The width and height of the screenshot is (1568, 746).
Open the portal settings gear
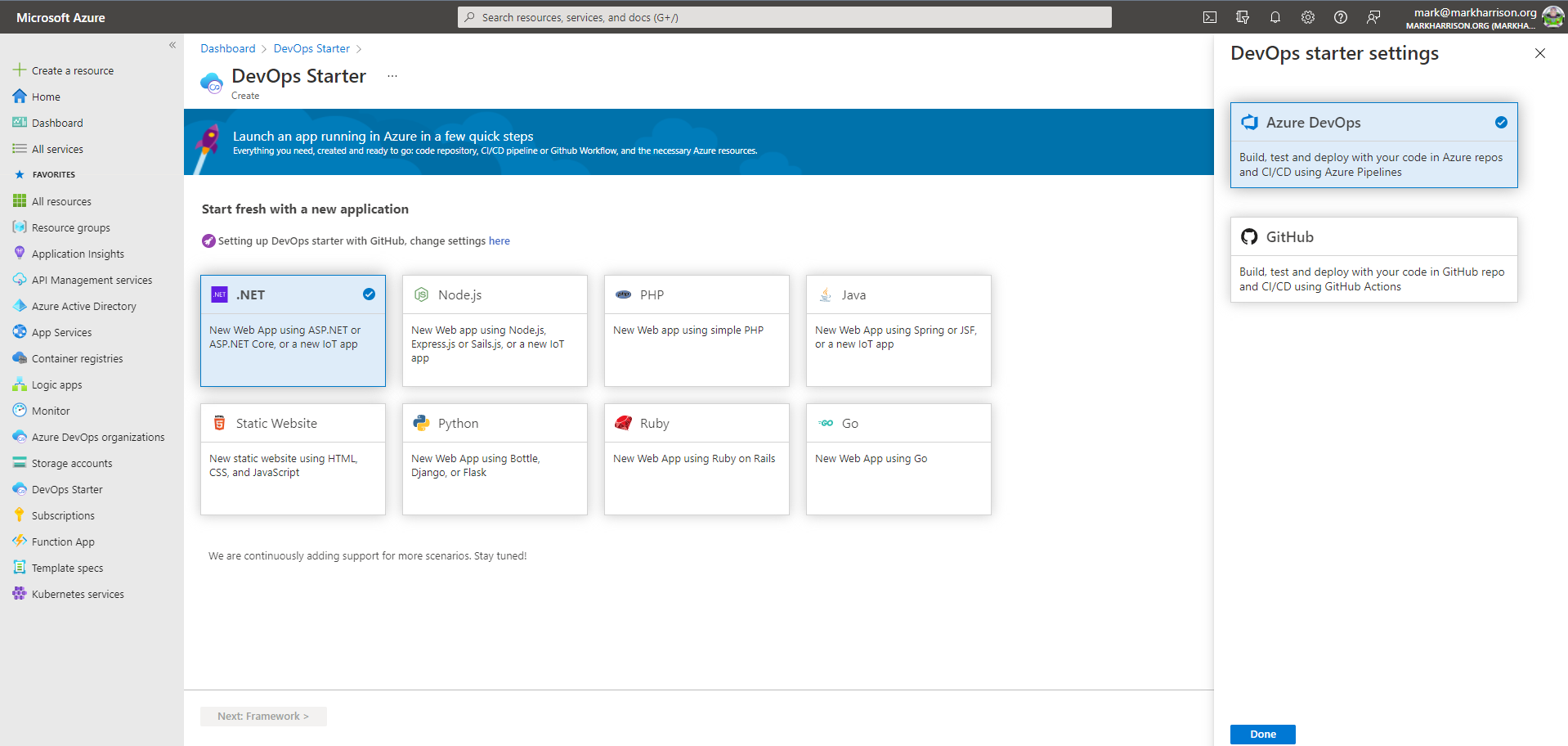click(1308, 17)
